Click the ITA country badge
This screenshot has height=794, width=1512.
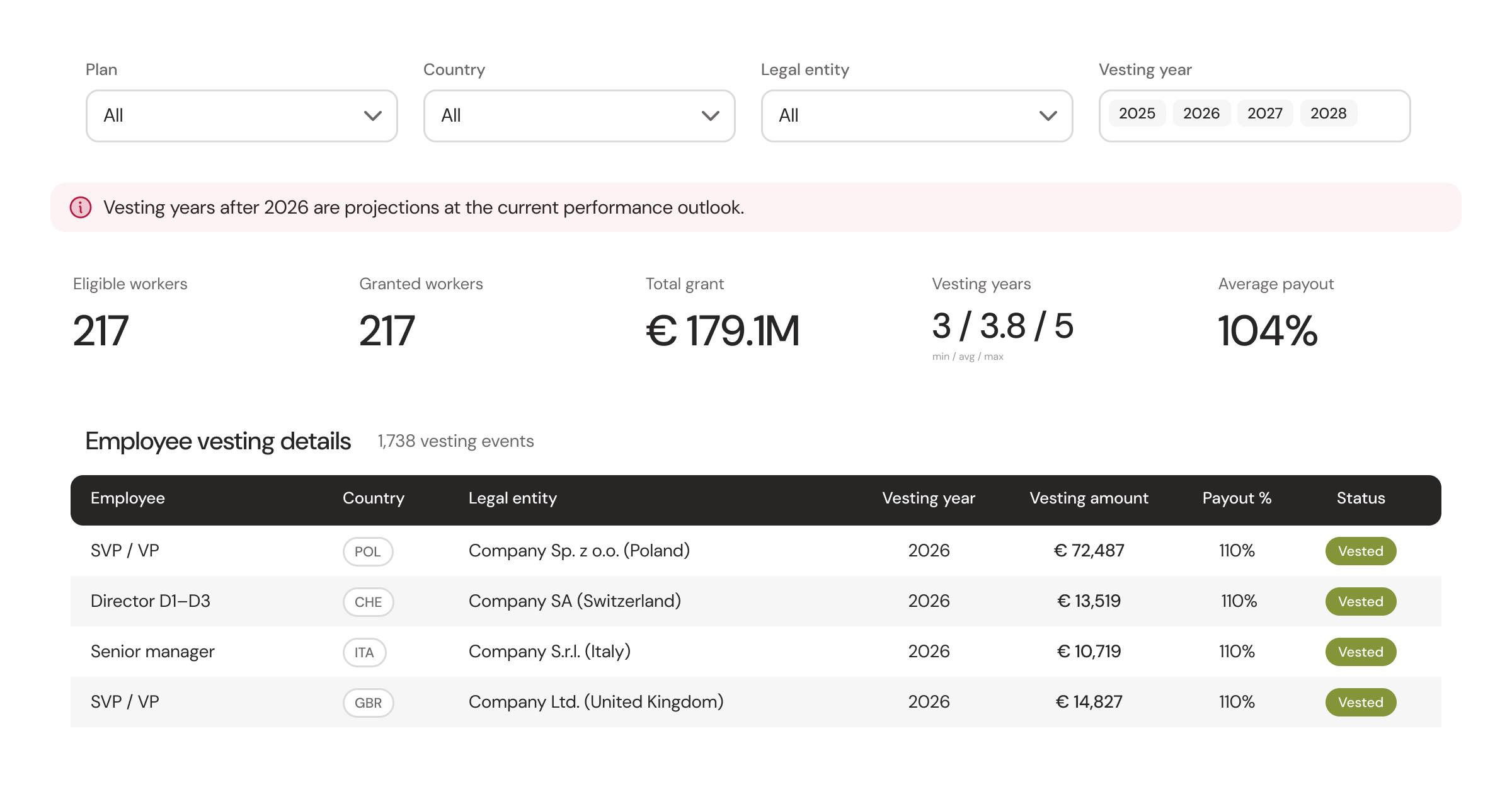[364, 652]
